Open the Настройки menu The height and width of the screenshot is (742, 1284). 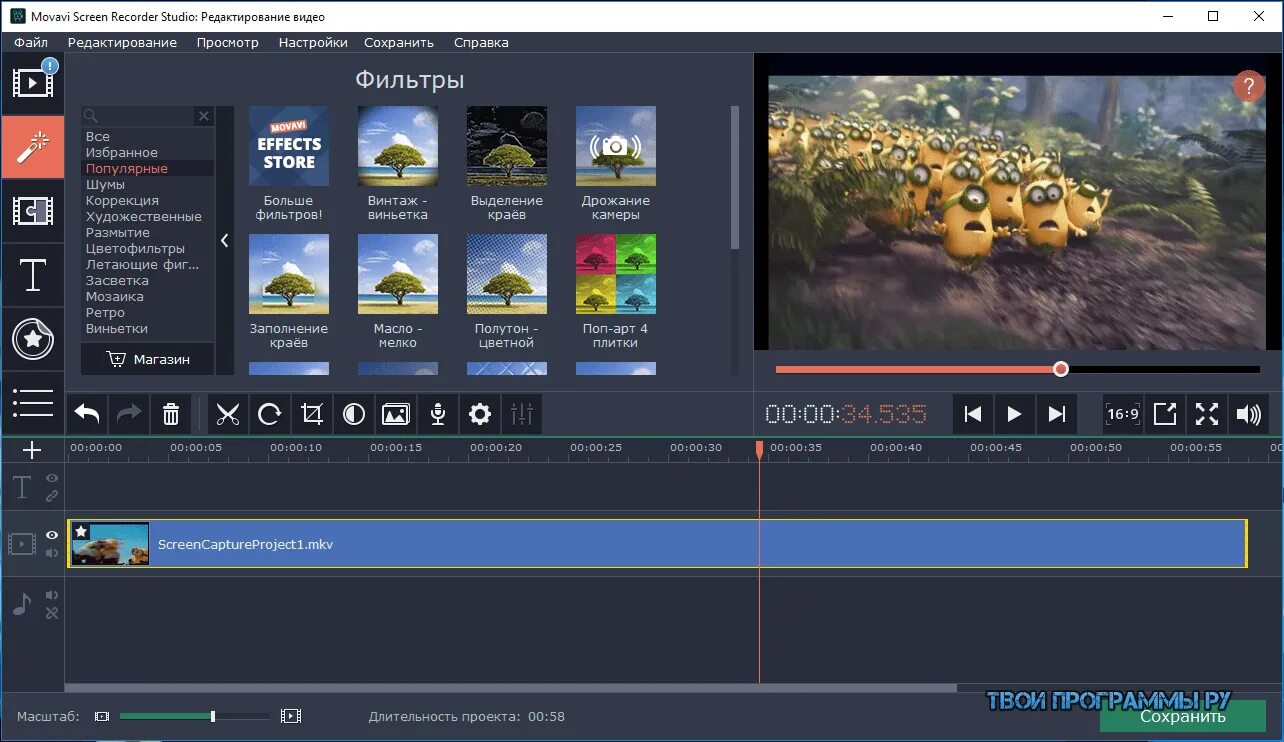313,42
